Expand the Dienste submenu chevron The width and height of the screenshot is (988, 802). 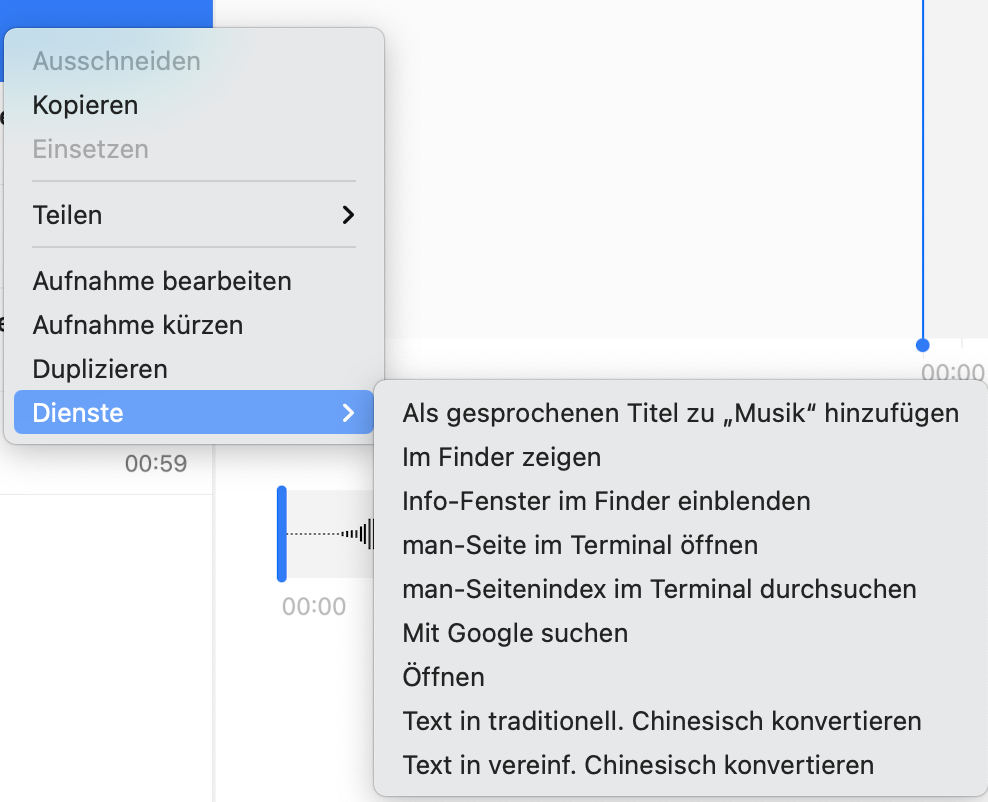pyautogui.click(x=347, y=412)
